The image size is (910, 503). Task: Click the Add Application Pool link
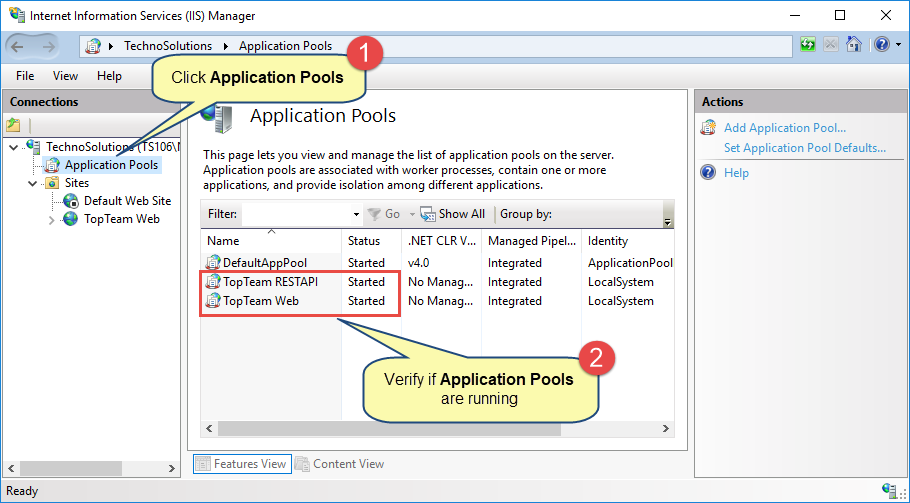pos(785,128)
